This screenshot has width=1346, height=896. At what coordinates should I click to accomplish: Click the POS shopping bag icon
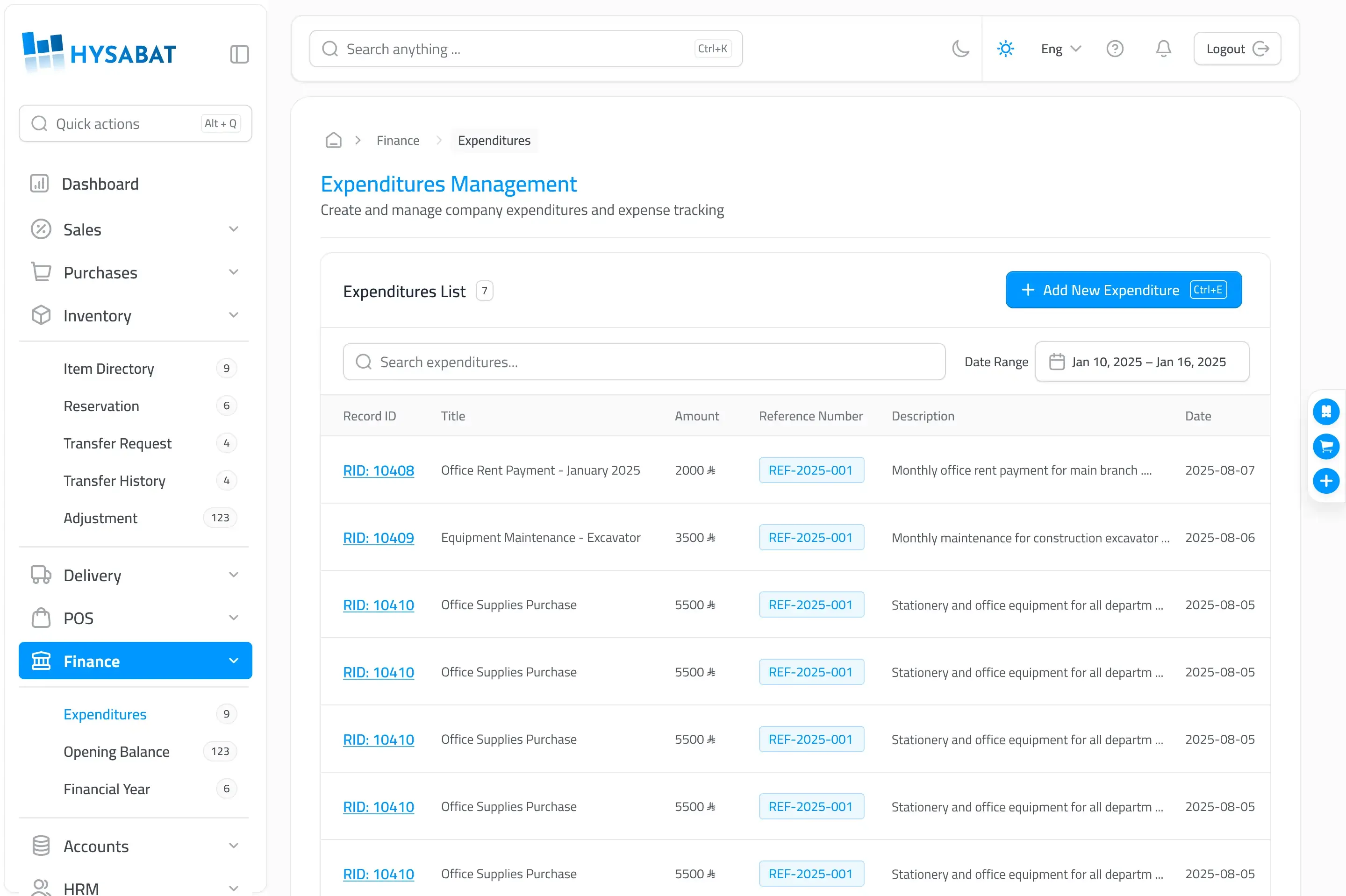point(41,618)
